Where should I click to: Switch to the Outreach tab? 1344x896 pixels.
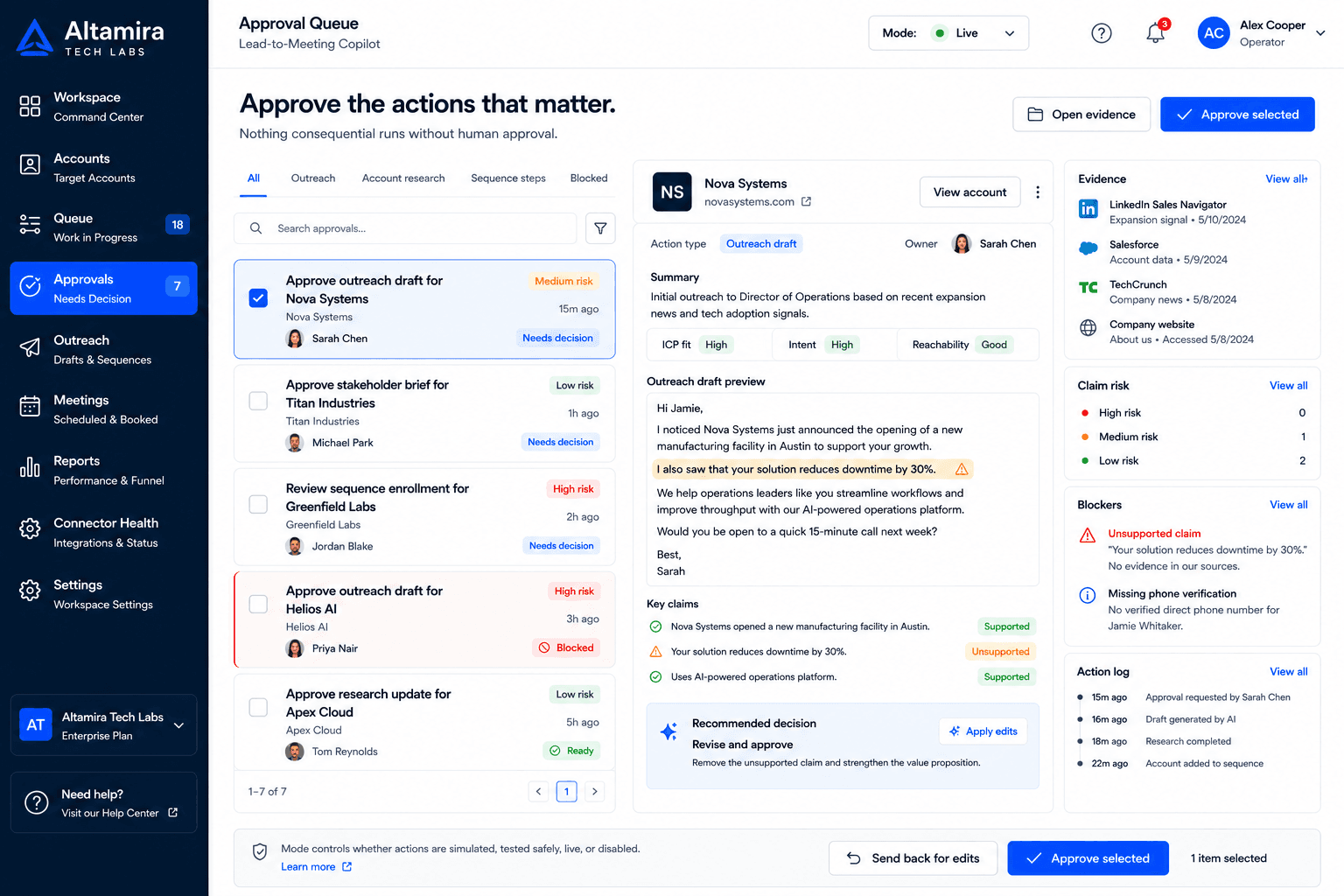(313, 178)
